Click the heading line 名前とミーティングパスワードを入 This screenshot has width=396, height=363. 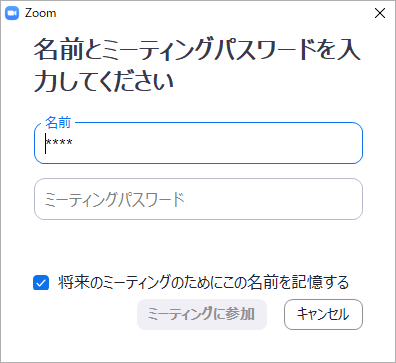tap(197, 50)
